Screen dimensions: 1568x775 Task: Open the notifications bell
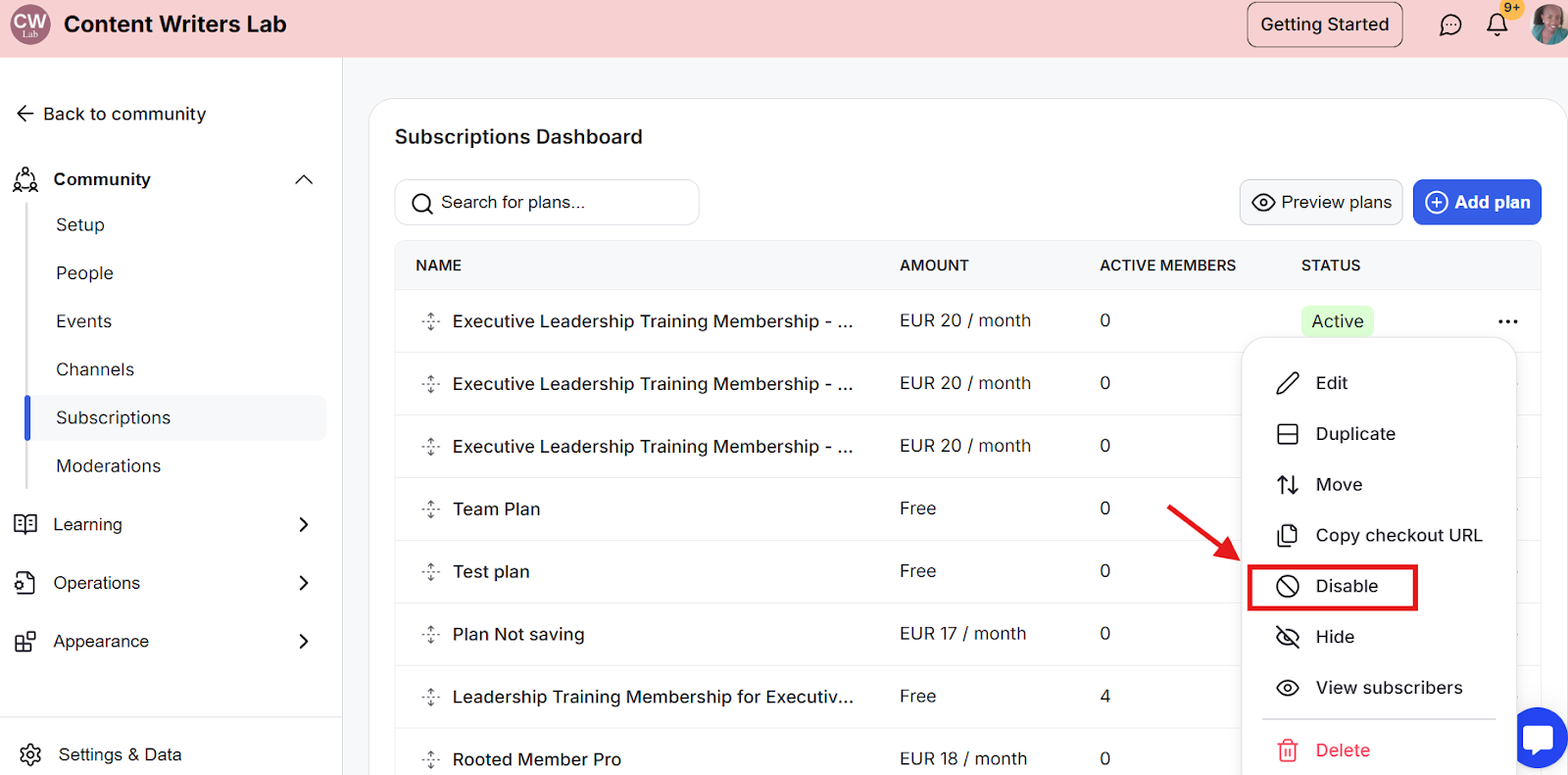coord(1496,24)
